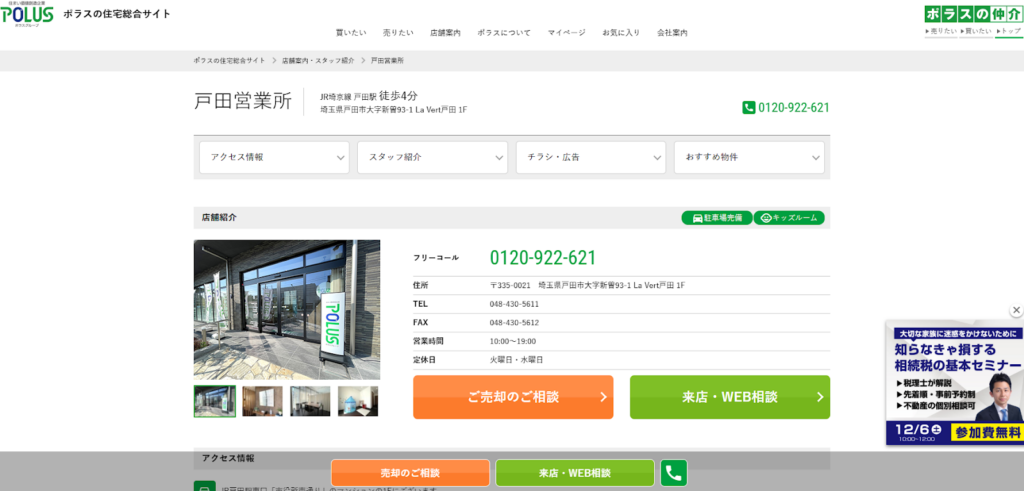Screen dimensions: 1024x491
Task: Click the orange ご売却のご相談 button
Action: pos(513,397)
